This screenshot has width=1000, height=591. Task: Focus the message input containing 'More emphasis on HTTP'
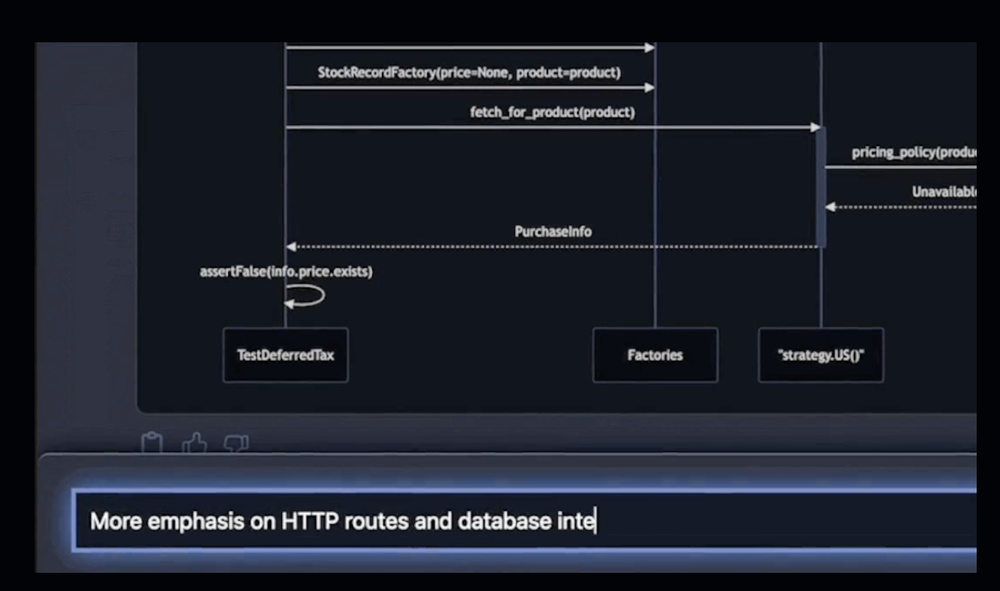click(x=525, y=521)
